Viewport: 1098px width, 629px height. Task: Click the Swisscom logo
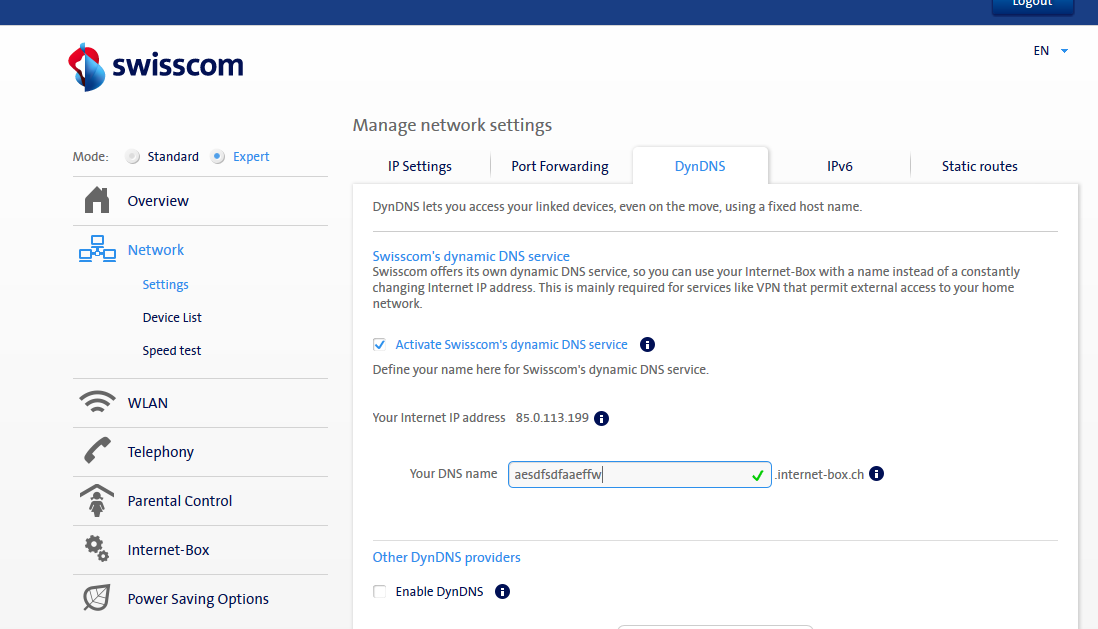155,66
